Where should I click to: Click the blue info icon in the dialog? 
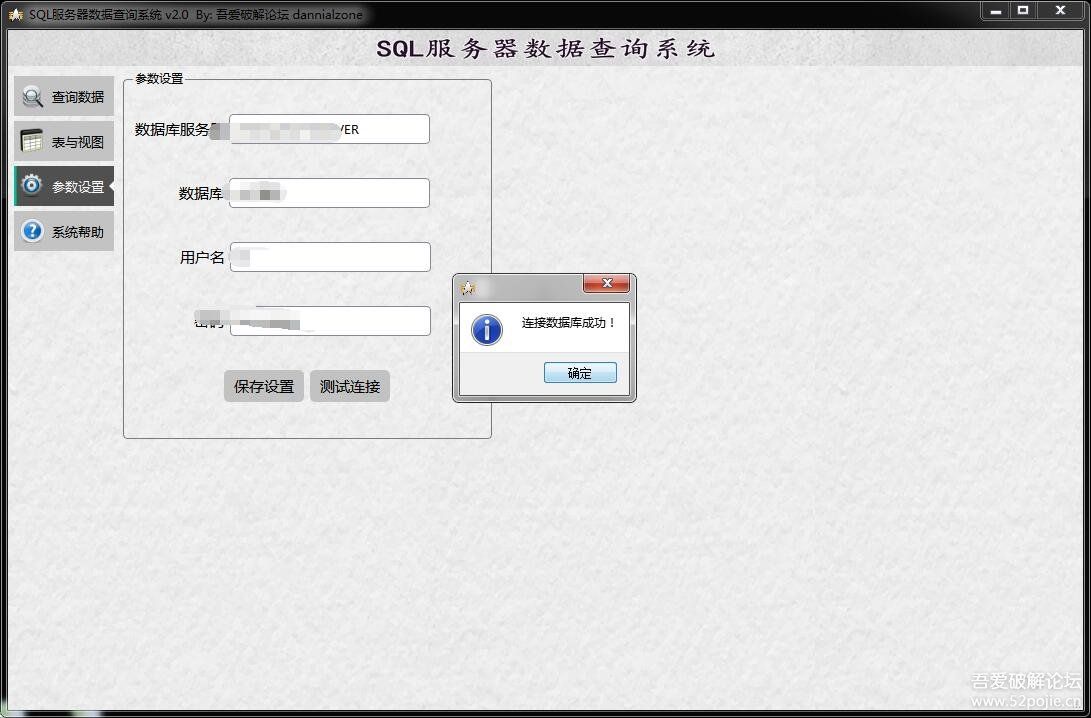487,329
